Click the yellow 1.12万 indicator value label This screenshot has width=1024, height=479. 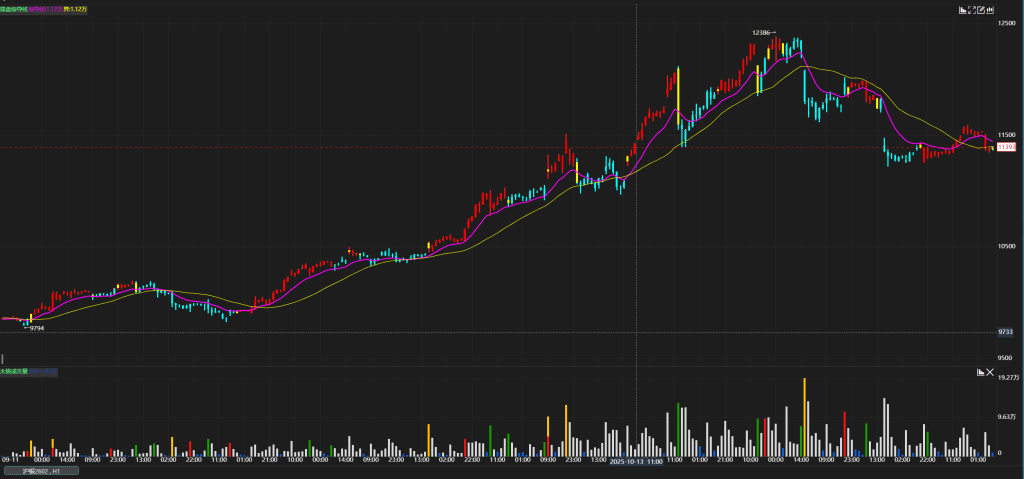(77, 9)
